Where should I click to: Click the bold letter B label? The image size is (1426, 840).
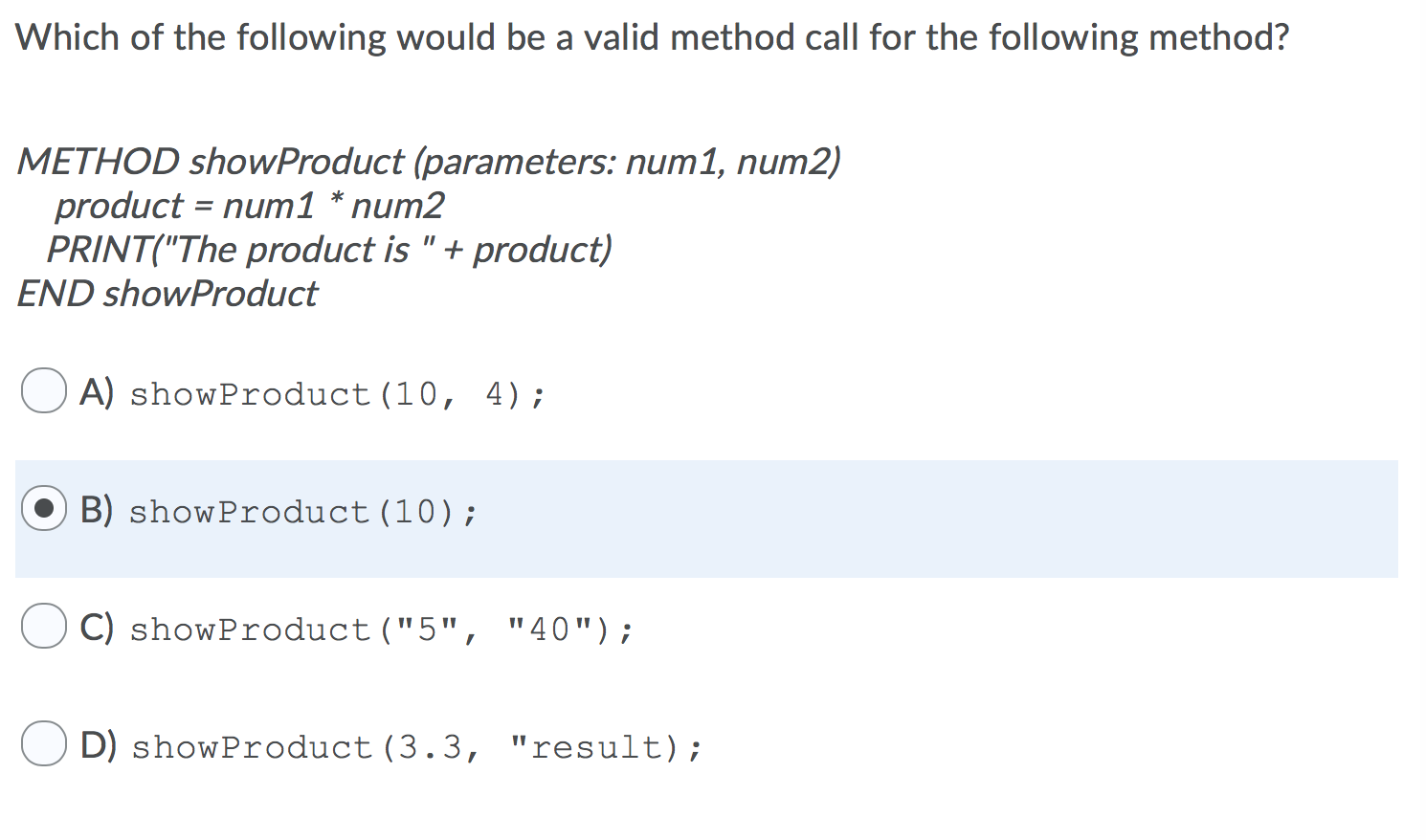click(x=95, y=510)
